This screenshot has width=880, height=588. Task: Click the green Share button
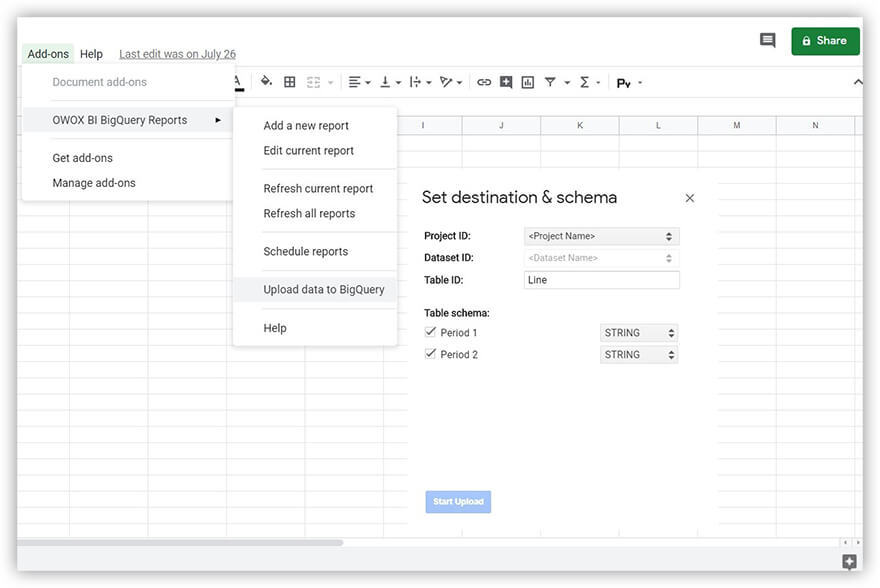tap(825, 41)
